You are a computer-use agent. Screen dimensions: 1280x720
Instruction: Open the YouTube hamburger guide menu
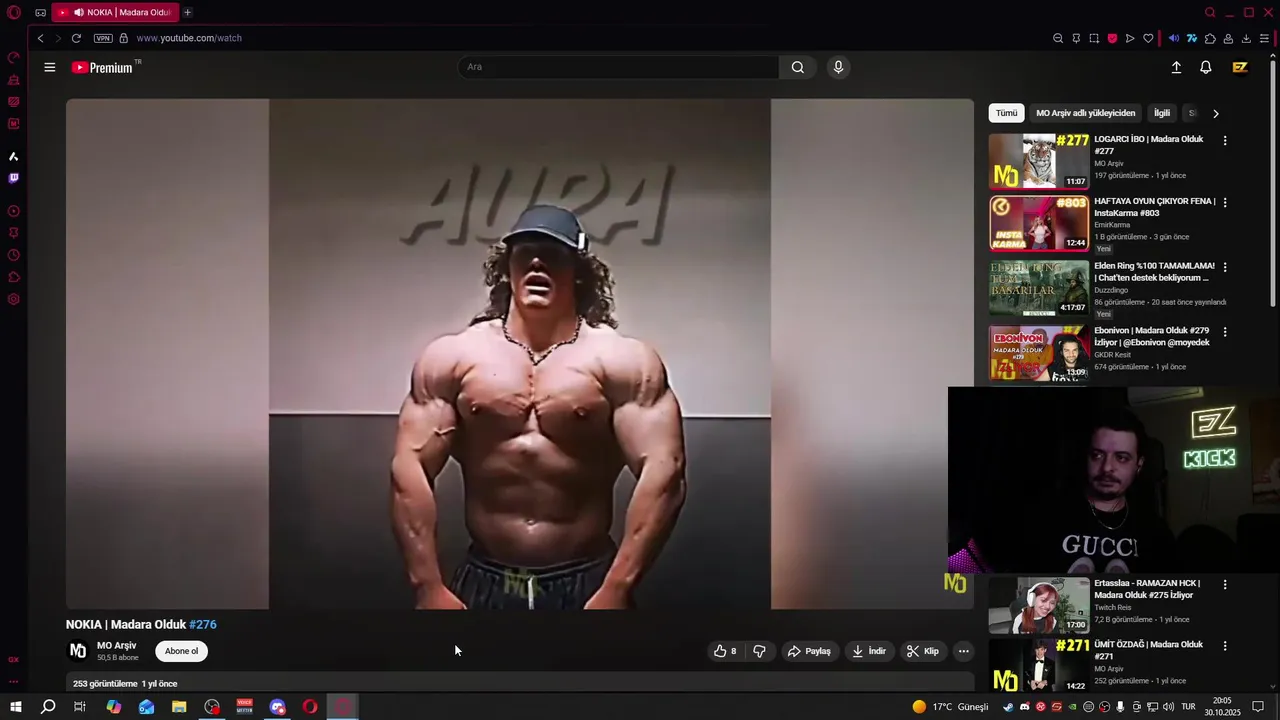[50, 67]
